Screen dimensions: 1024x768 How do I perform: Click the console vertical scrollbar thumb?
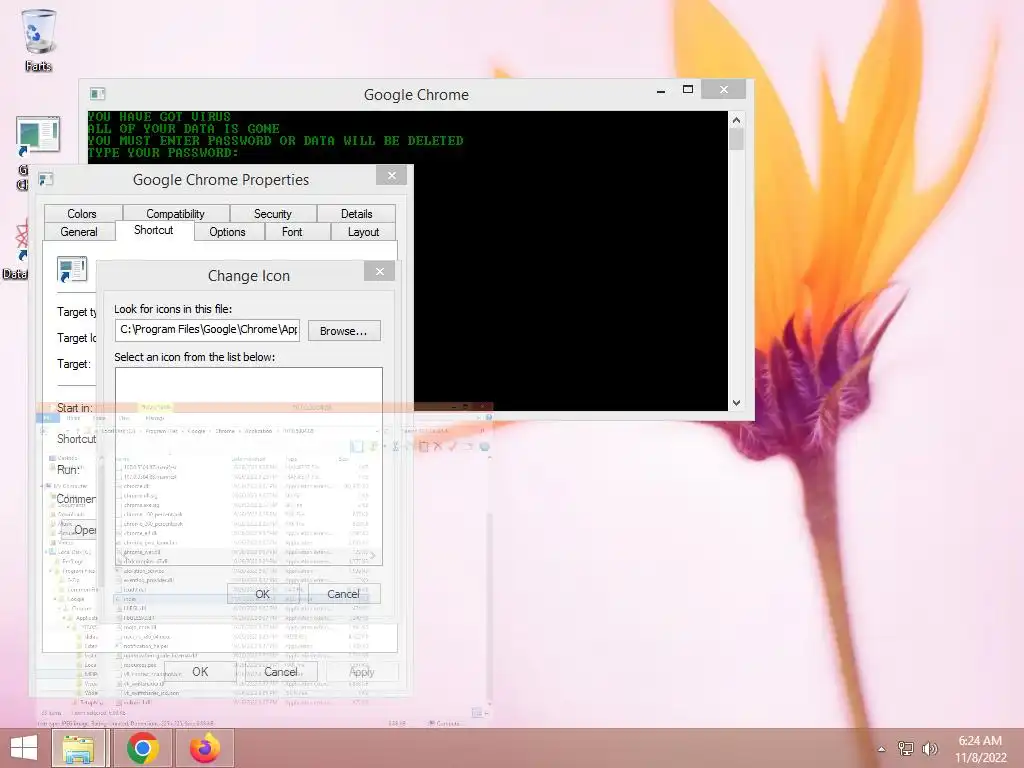737,139
